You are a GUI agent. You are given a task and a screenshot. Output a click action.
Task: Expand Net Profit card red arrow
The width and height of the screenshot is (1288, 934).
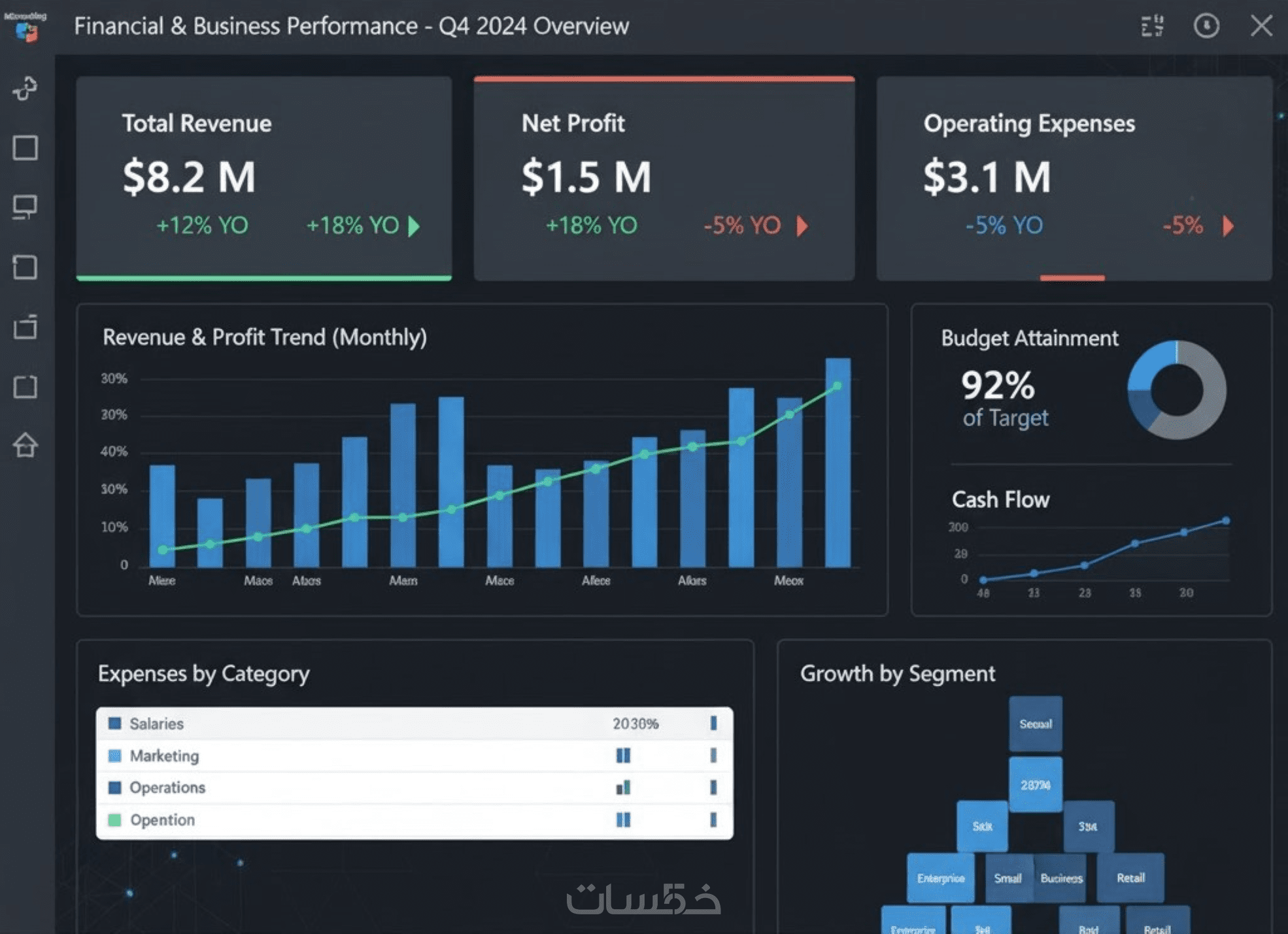802,226
